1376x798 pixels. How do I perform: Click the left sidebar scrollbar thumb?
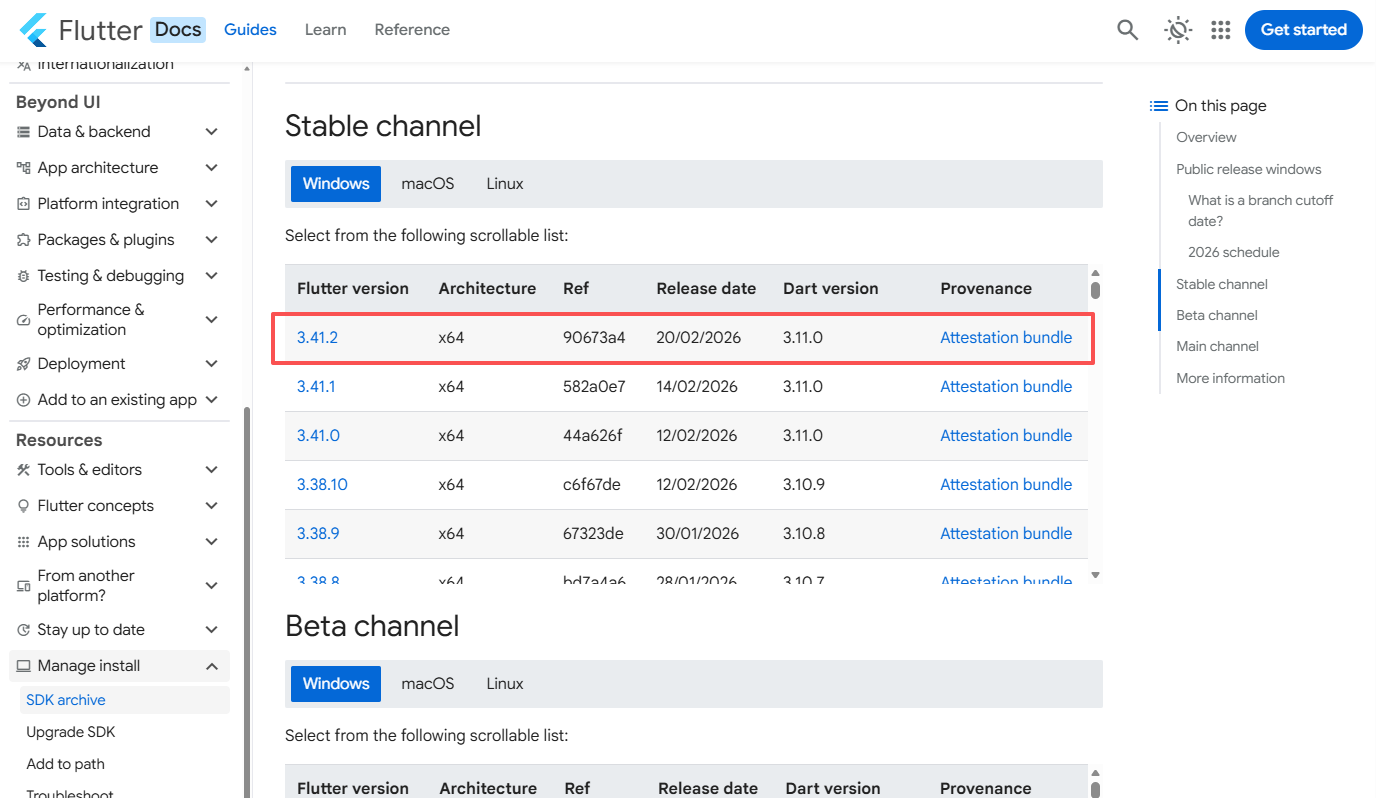(247, 600)
